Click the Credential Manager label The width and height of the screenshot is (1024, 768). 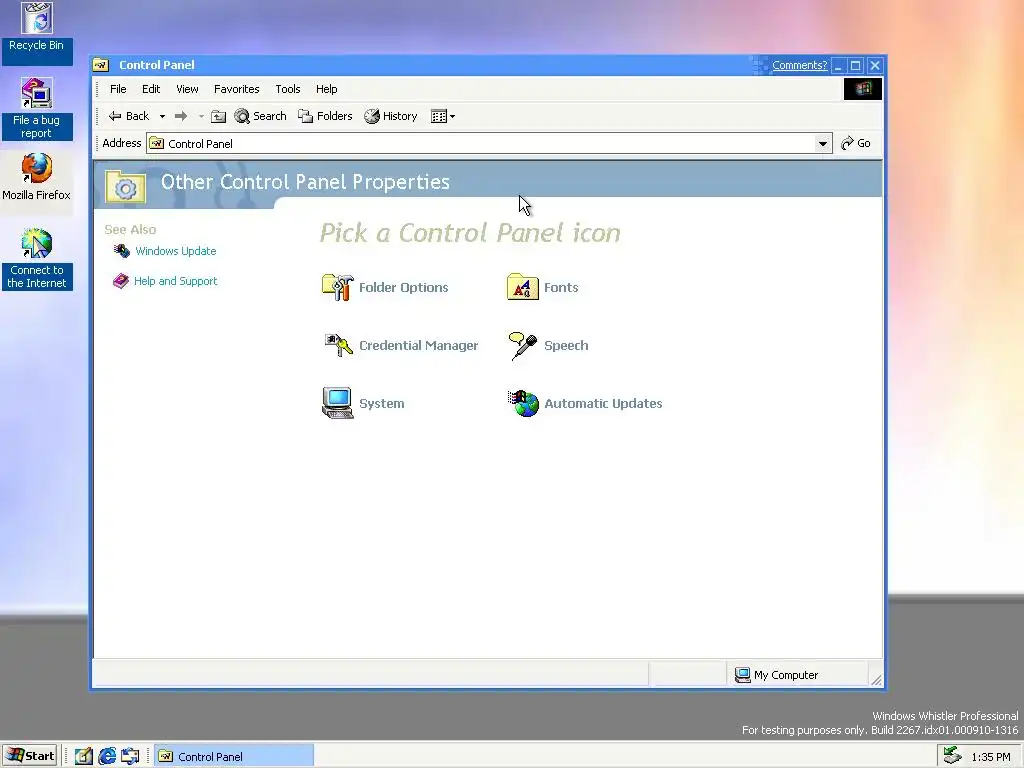(419, 345)
